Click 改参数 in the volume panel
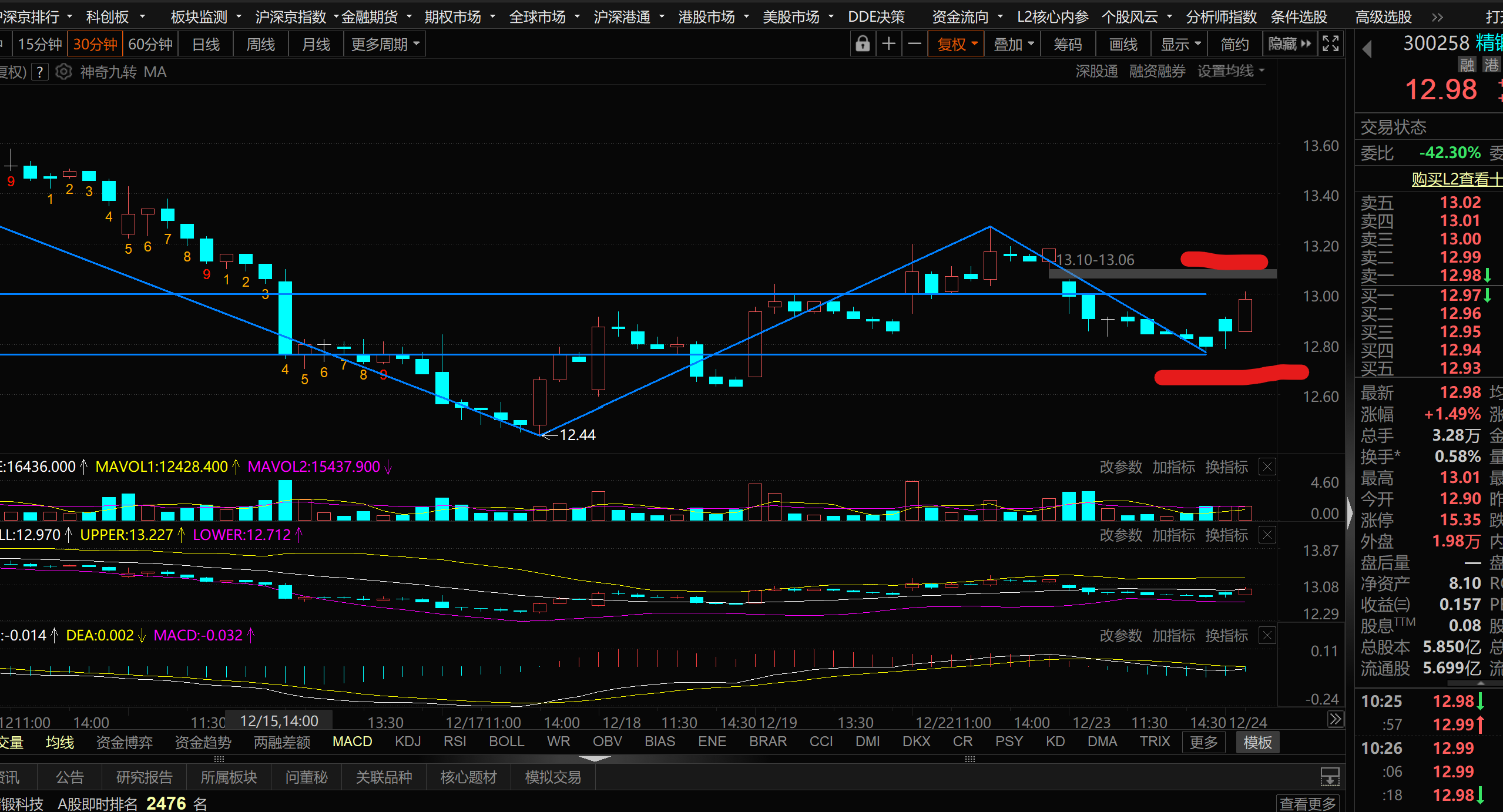Viewport: 1503px width, 812px height. pyautogui.click(x=1120, y=467)
